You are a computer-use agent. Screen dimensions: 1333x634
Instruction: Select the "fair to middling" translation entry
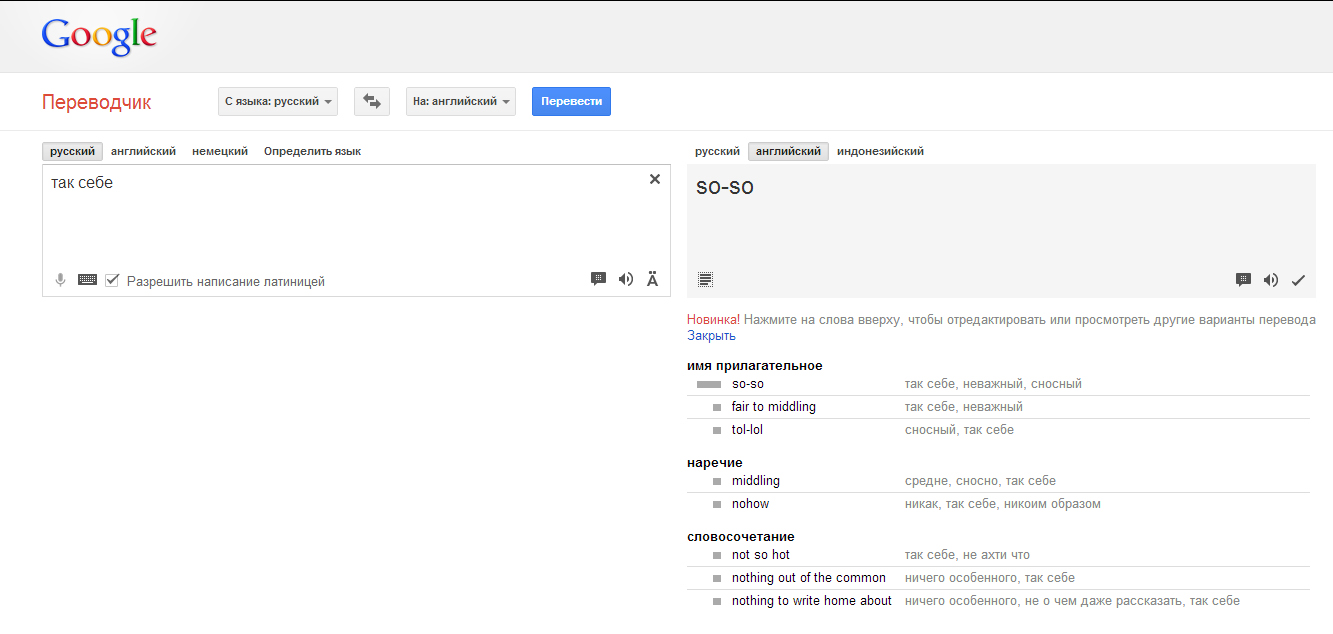click(773, 407)
